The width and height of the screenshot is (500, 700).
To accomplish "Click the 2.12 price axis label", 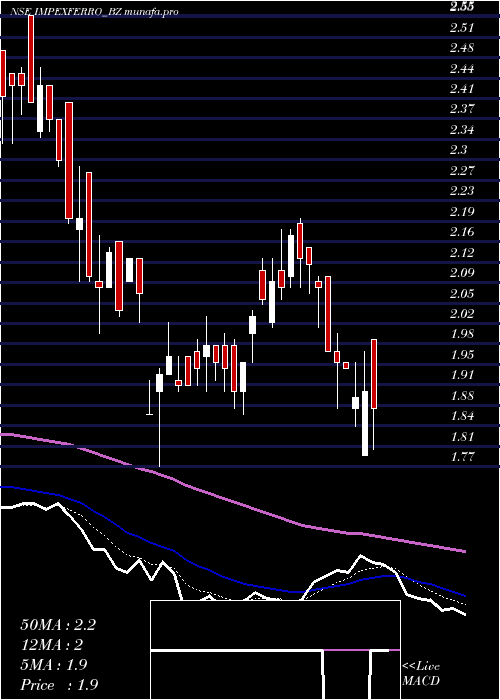I will click(x=462, y=252).
